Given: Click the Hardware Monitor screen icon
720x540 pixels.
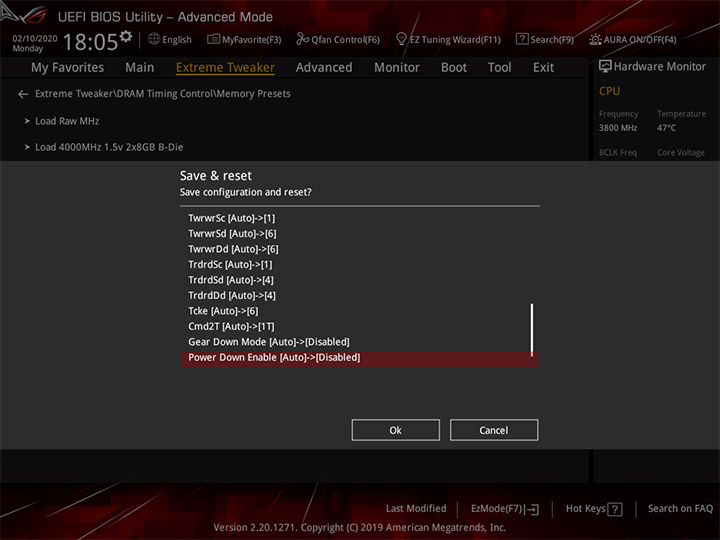Looking at the screenshot, I should click(605, 66).
